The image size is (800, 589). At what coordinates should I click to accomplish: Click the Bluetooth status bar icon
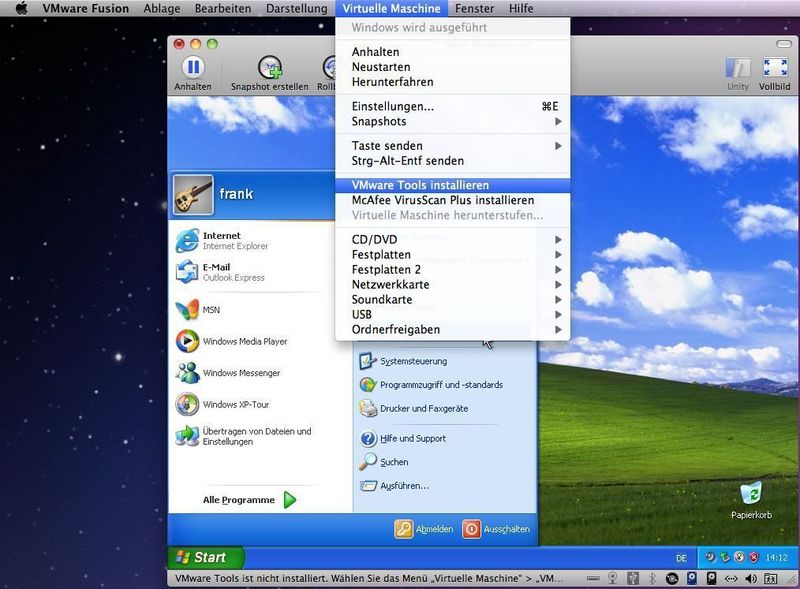click(x=652, y=578)
